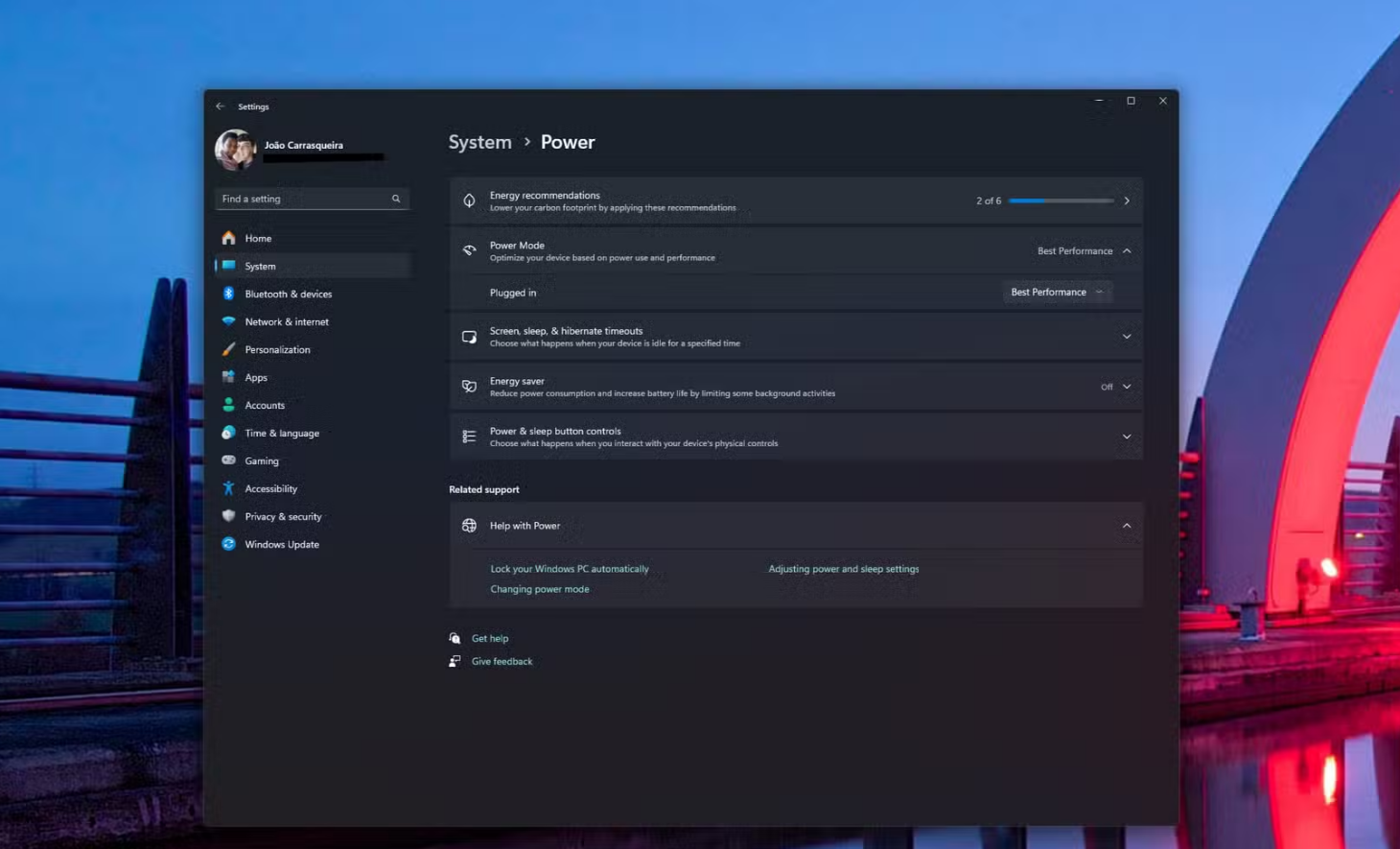
Task: Collapse the Help with Power section
Action: click(1127, 526)
